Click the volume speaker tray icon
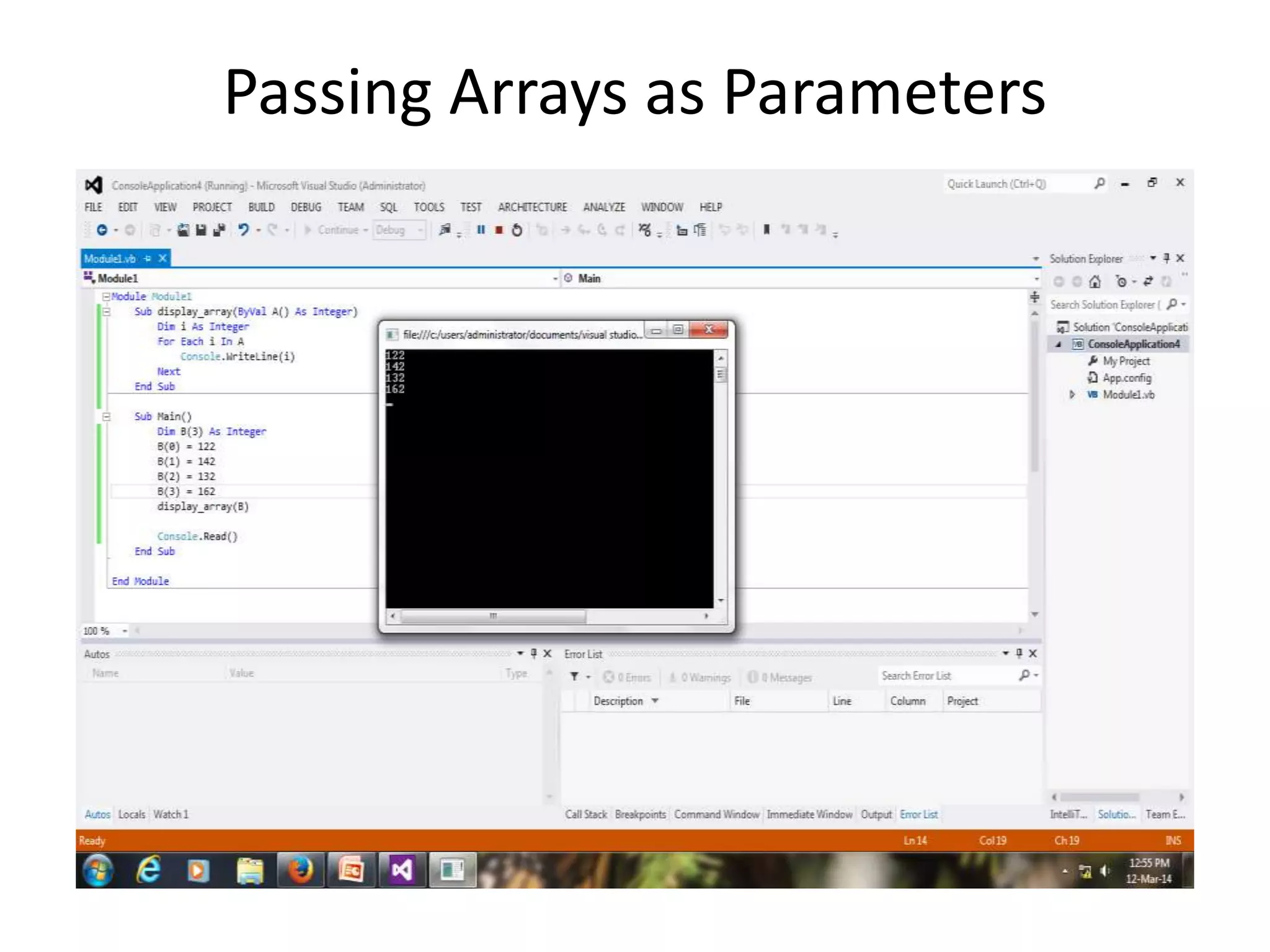The width and height of the screenshot is (1270, 952). (x=1105, y=871)
